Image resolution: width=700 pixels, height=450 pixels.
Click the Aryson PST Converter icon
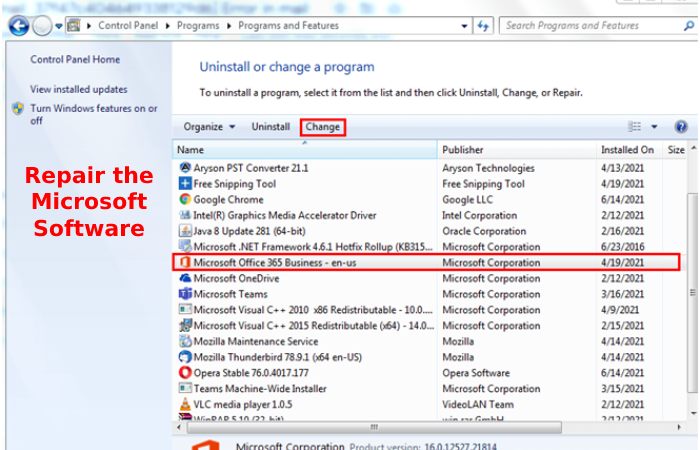(185, 168)
